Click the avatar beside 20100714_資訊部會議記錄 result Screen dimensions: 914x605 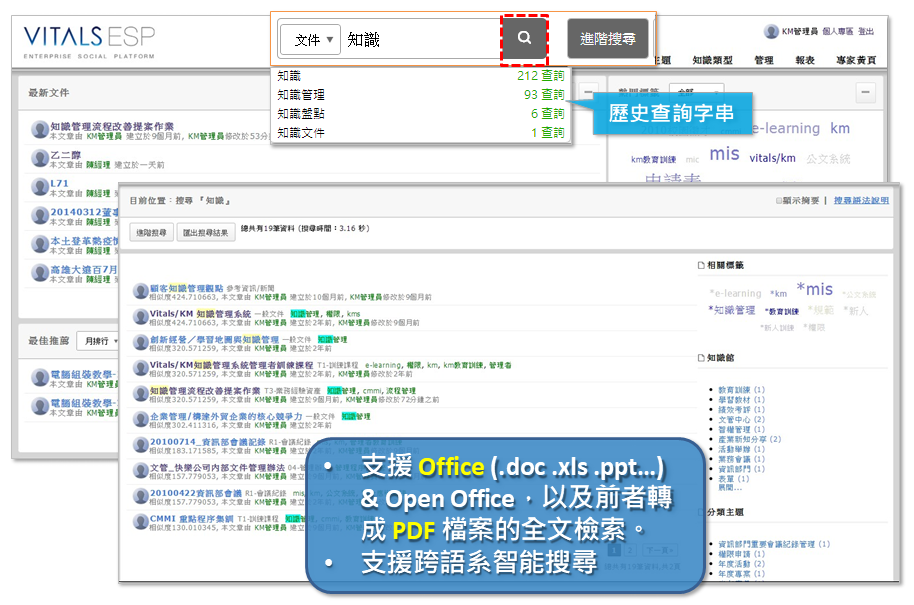click(x=140, y=445)
